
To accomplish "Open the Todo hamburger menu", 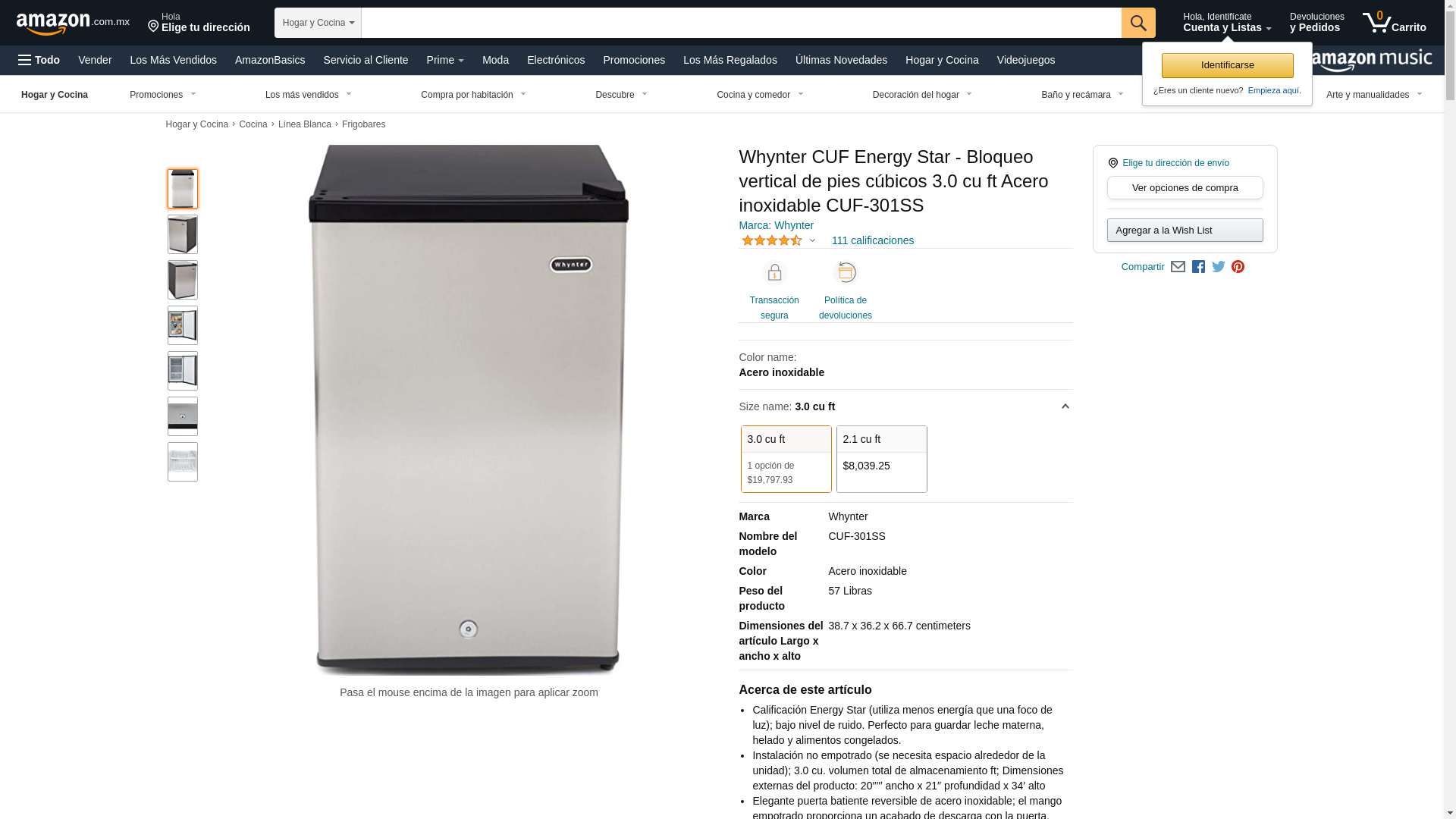I will click(39, 60).
